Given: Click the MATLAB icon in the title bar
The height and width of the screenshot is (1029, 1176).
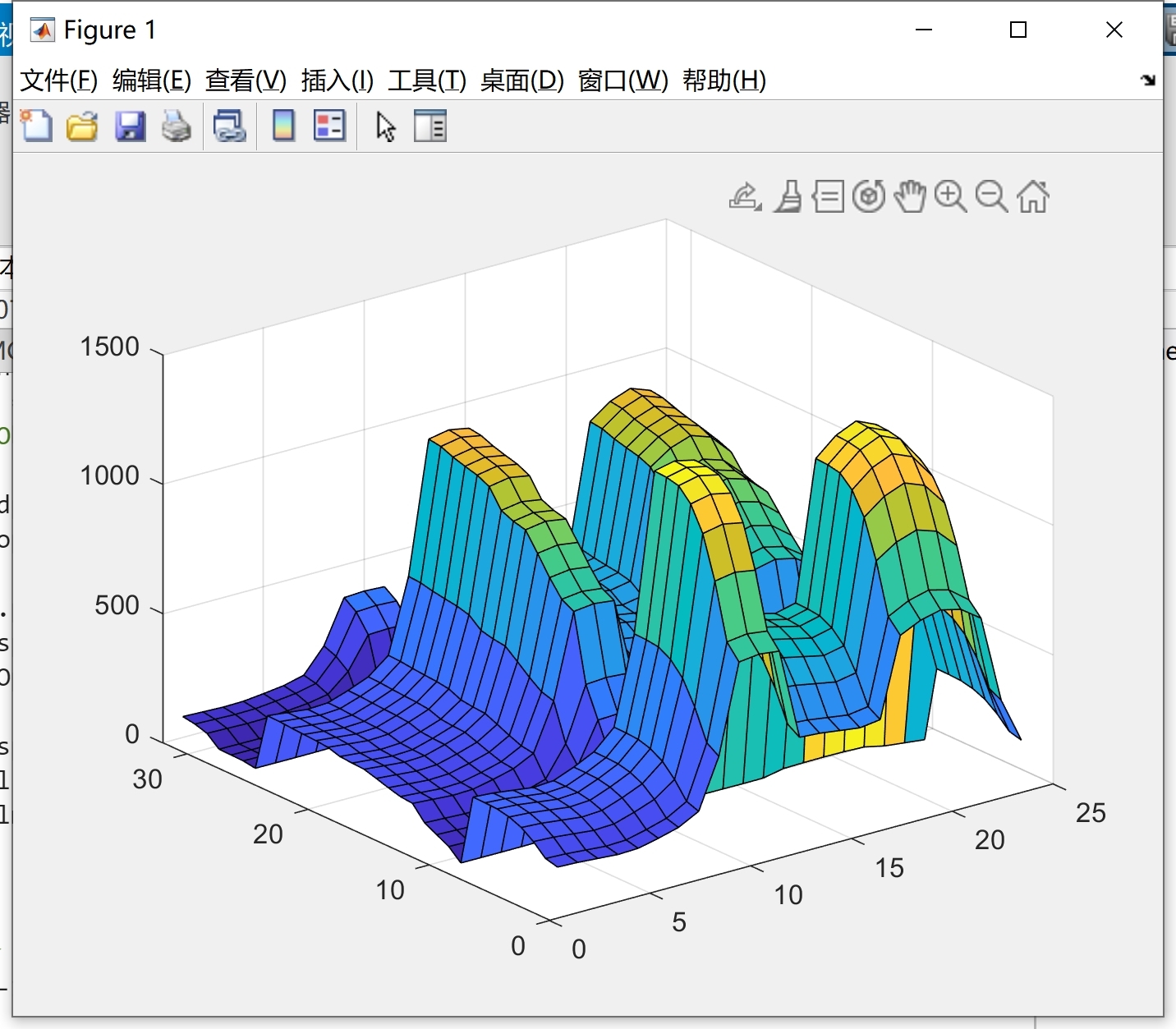Looking at the screenshot, I should click(x=42, y=30).
